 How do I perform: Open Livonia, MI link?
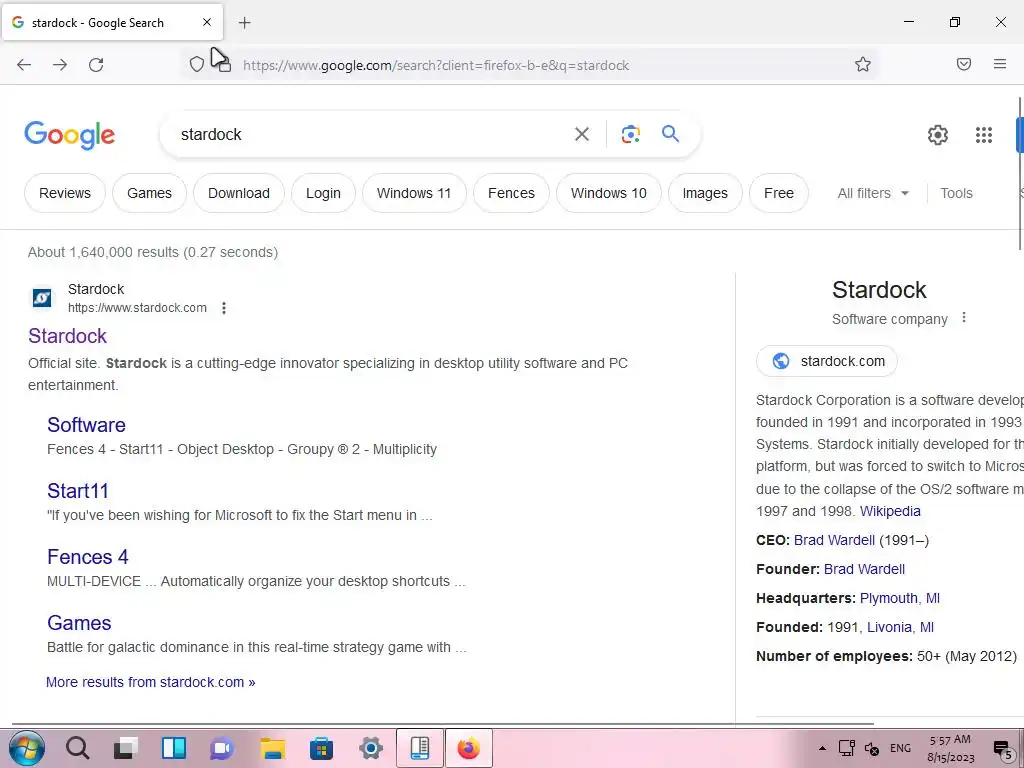(x=900, y=627)
